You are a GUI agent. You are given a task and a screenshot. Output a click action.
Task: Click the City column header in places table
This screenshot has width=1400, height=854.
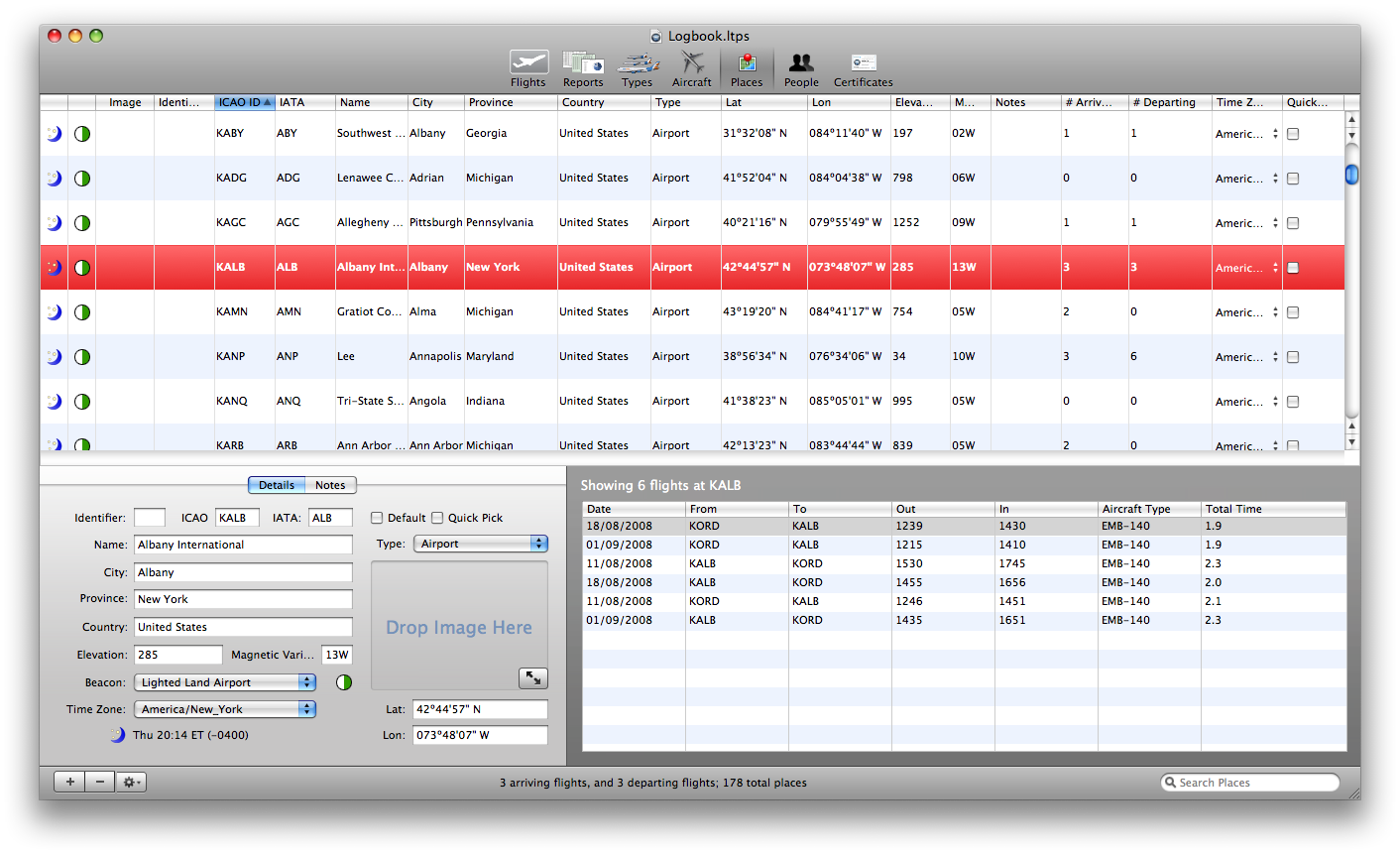[x=436, y=102]
